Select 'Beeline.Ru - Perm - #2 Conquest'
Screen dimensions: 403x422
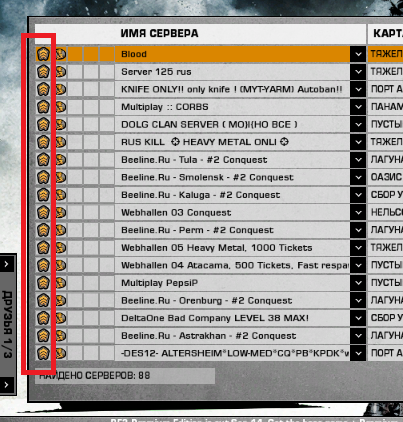point(197,230)
